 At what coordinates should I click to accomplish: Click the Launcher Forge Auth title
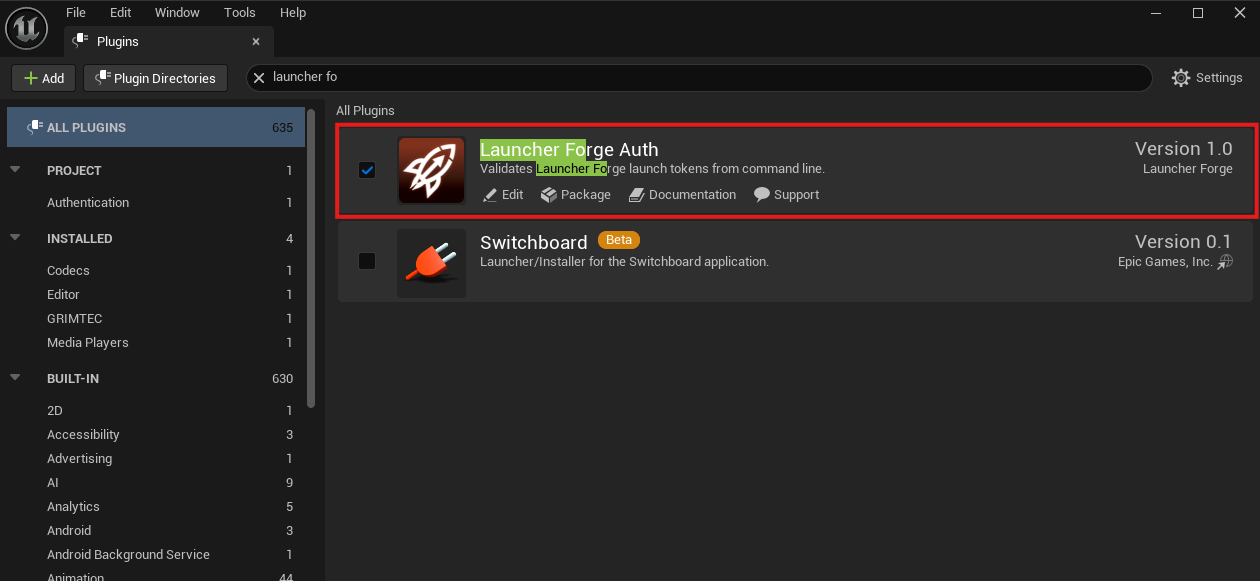click(569, 150)
